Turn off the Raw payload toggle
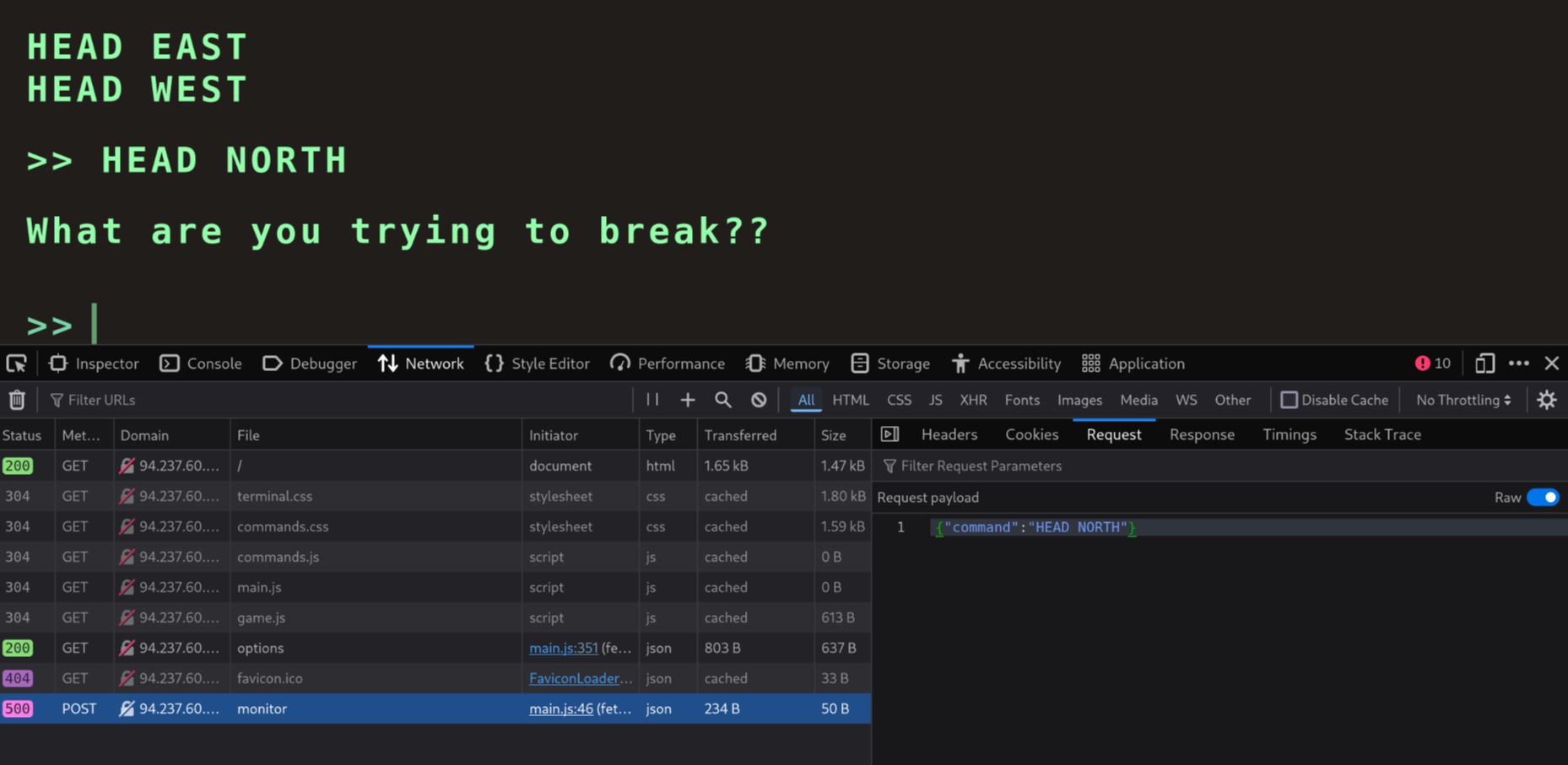Screen dimensions: 1568x765 click(1543, 498)
